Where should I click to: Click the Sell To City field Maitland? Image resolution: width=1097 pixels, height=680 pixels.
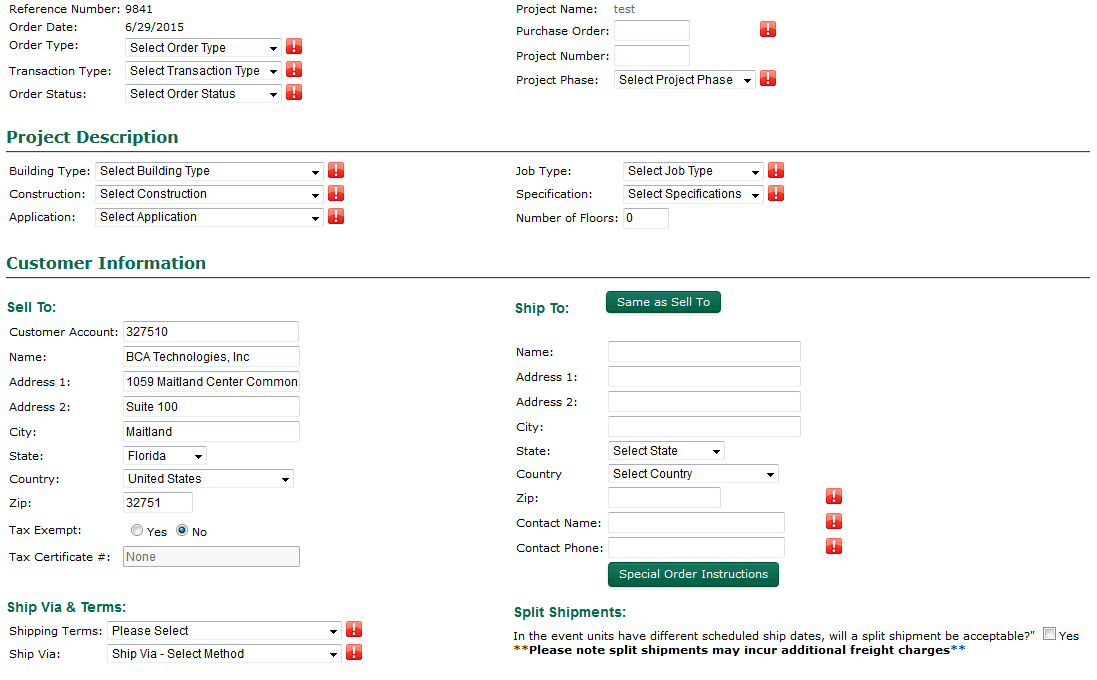211,432
